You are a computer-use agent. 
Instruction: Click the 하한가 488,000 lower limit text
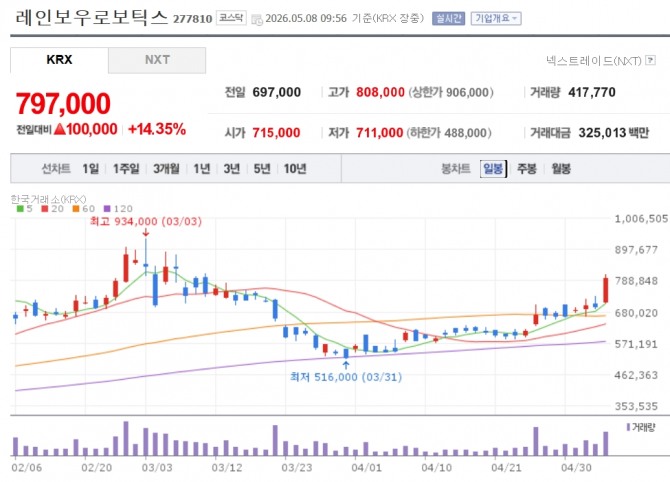449,133
